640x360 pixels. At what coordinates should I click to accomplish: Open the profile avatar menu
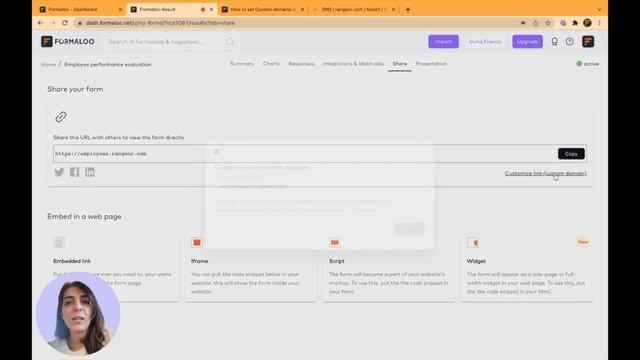point(588,42)
